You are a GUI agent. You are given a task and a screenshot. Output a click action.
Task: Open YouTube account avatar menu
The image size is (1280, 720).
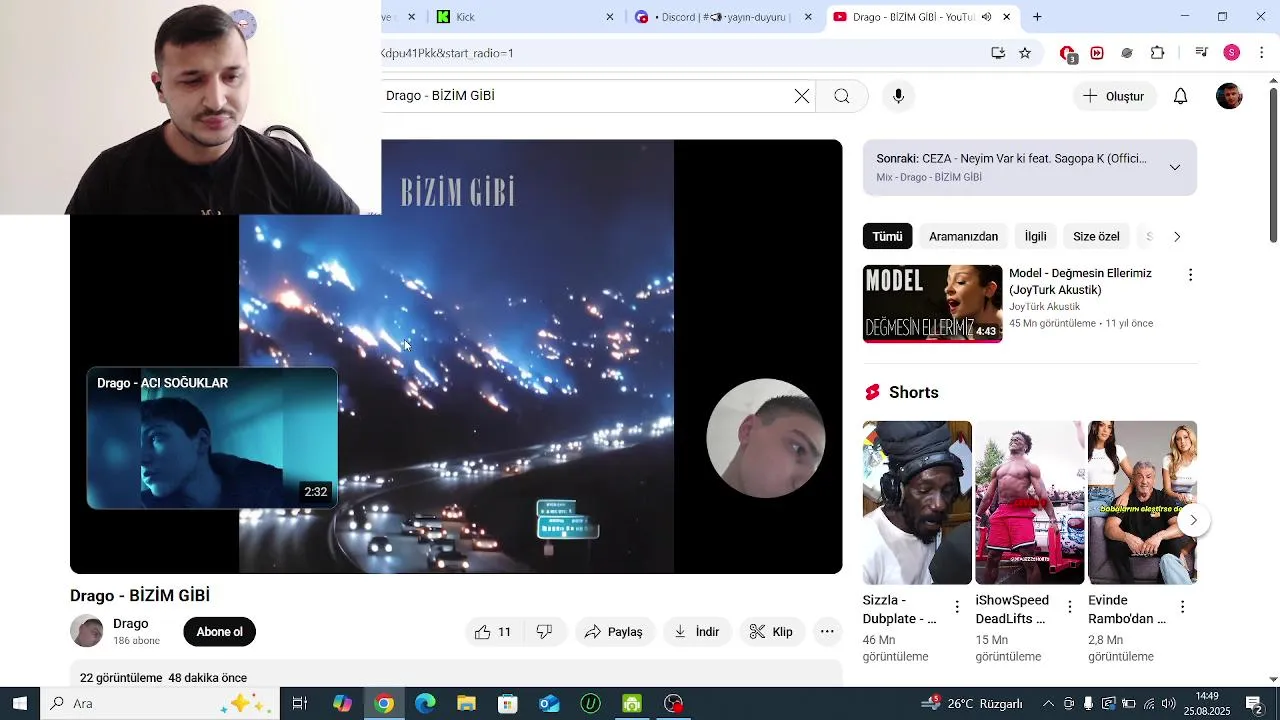1229,96
